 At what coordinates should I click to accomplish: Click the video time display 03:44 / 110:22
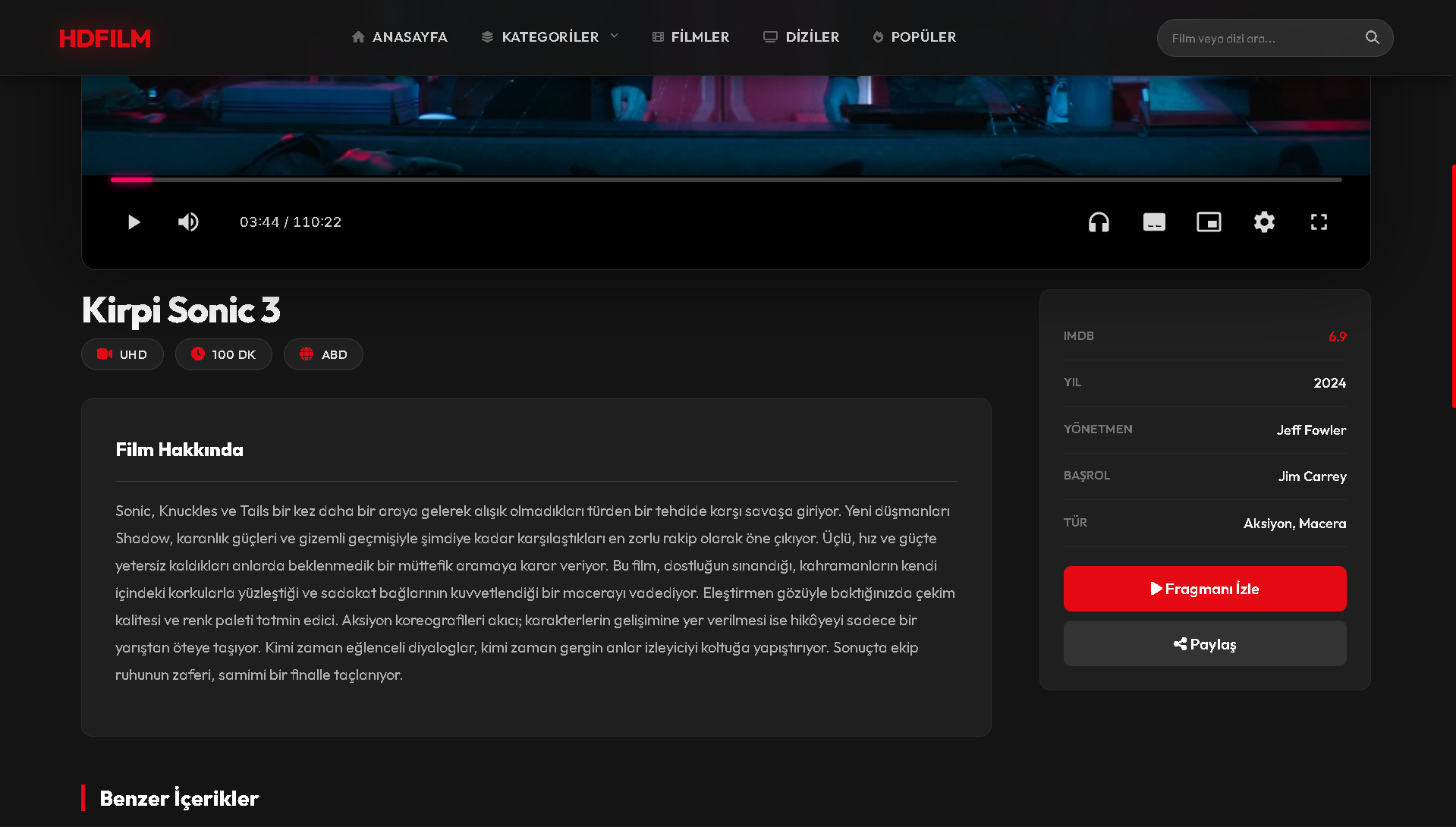click(x=291, y=222)
